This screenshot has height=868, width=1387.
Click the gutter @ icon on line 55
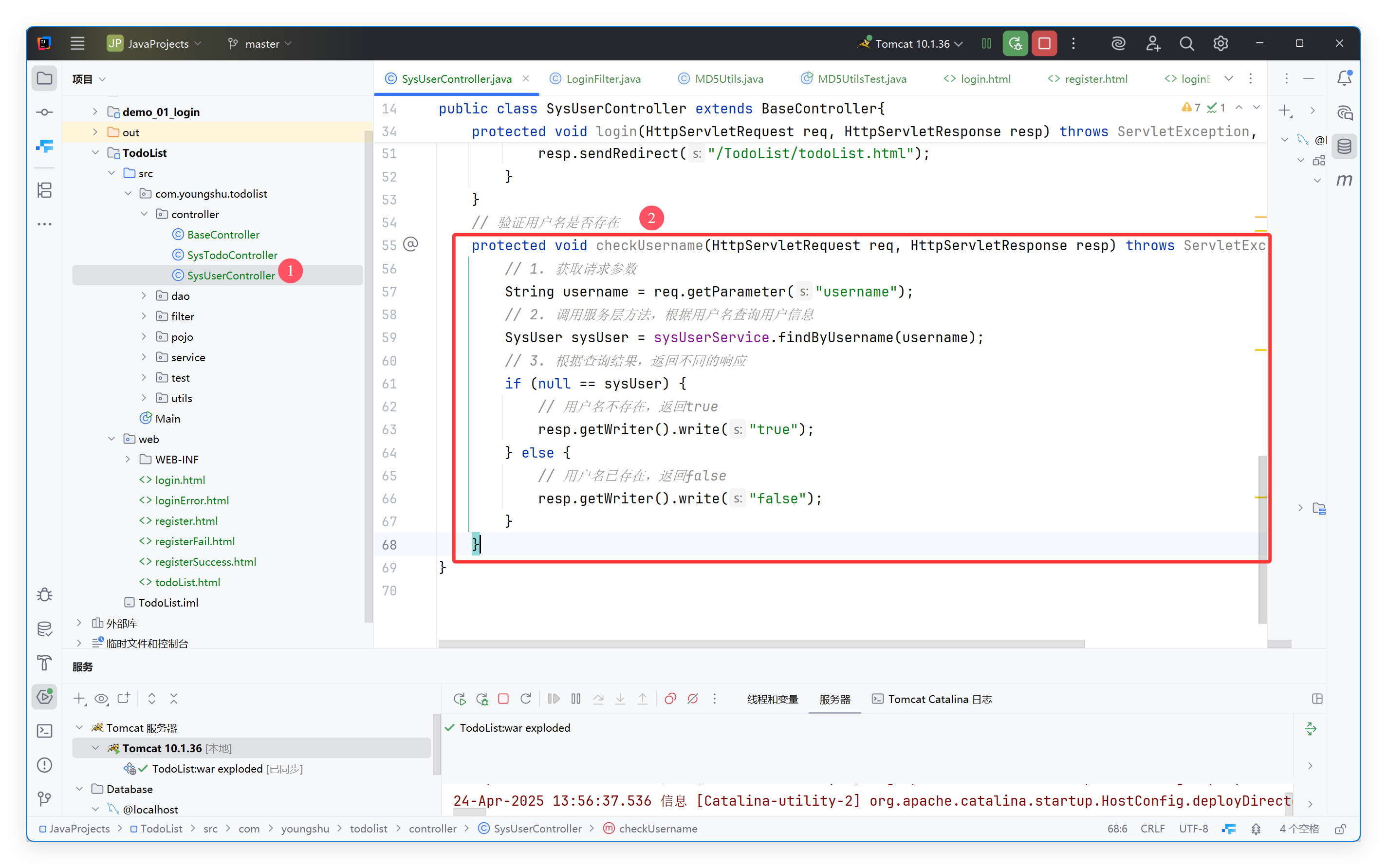[410, 244]
